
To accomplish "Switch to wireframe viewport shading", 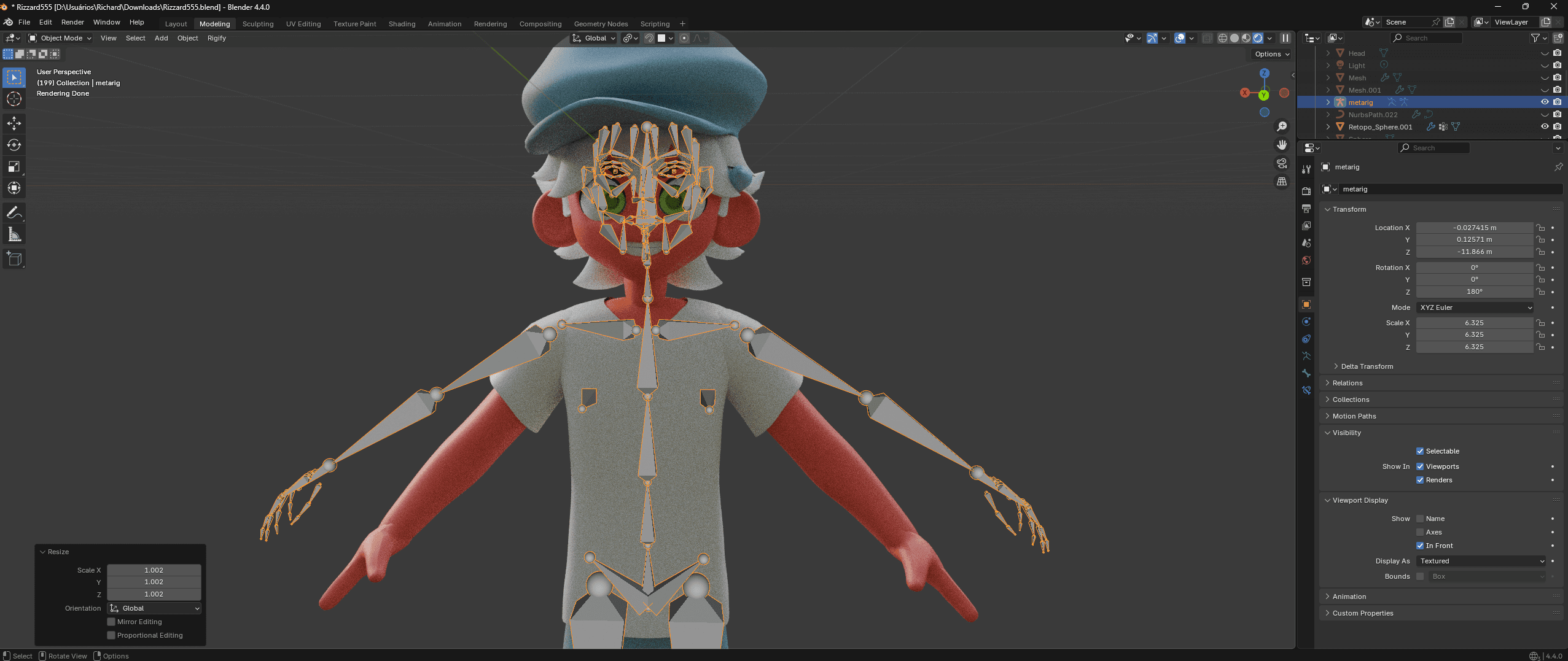I will click(1223, 38).
